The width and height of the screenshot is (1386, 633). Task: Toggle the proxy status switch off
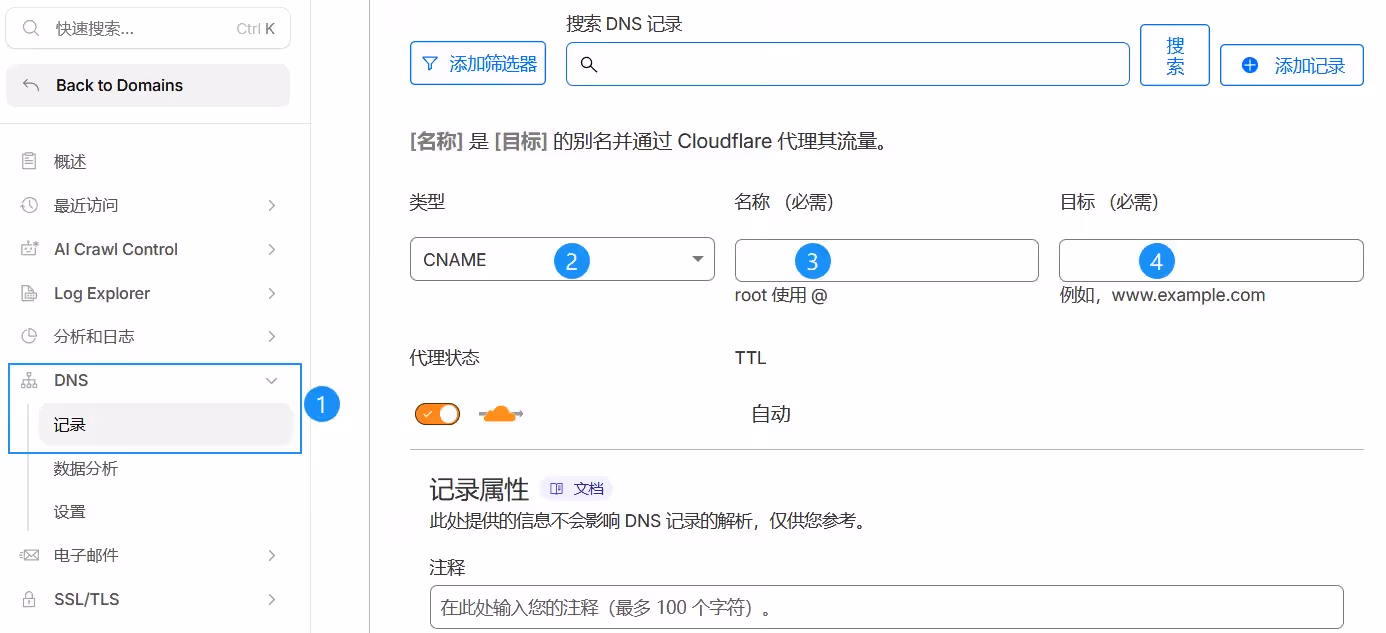(437, 414)
